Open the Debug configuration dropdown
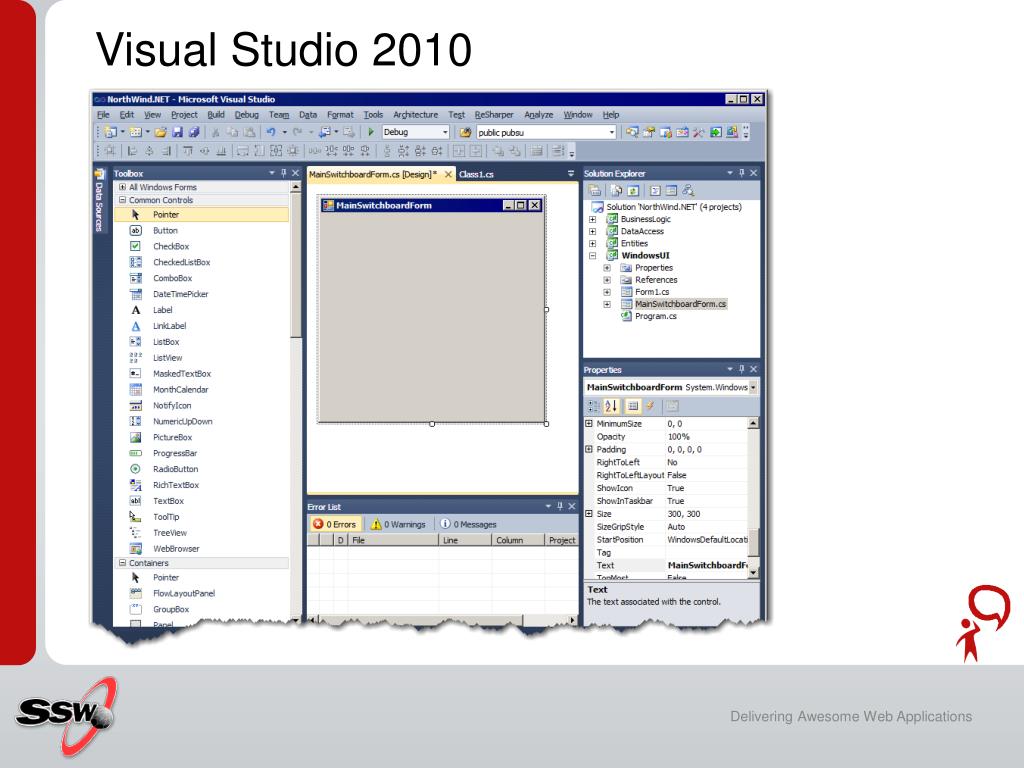The width and height of the screenshot is (1024, 768). (x=445, y=132)
